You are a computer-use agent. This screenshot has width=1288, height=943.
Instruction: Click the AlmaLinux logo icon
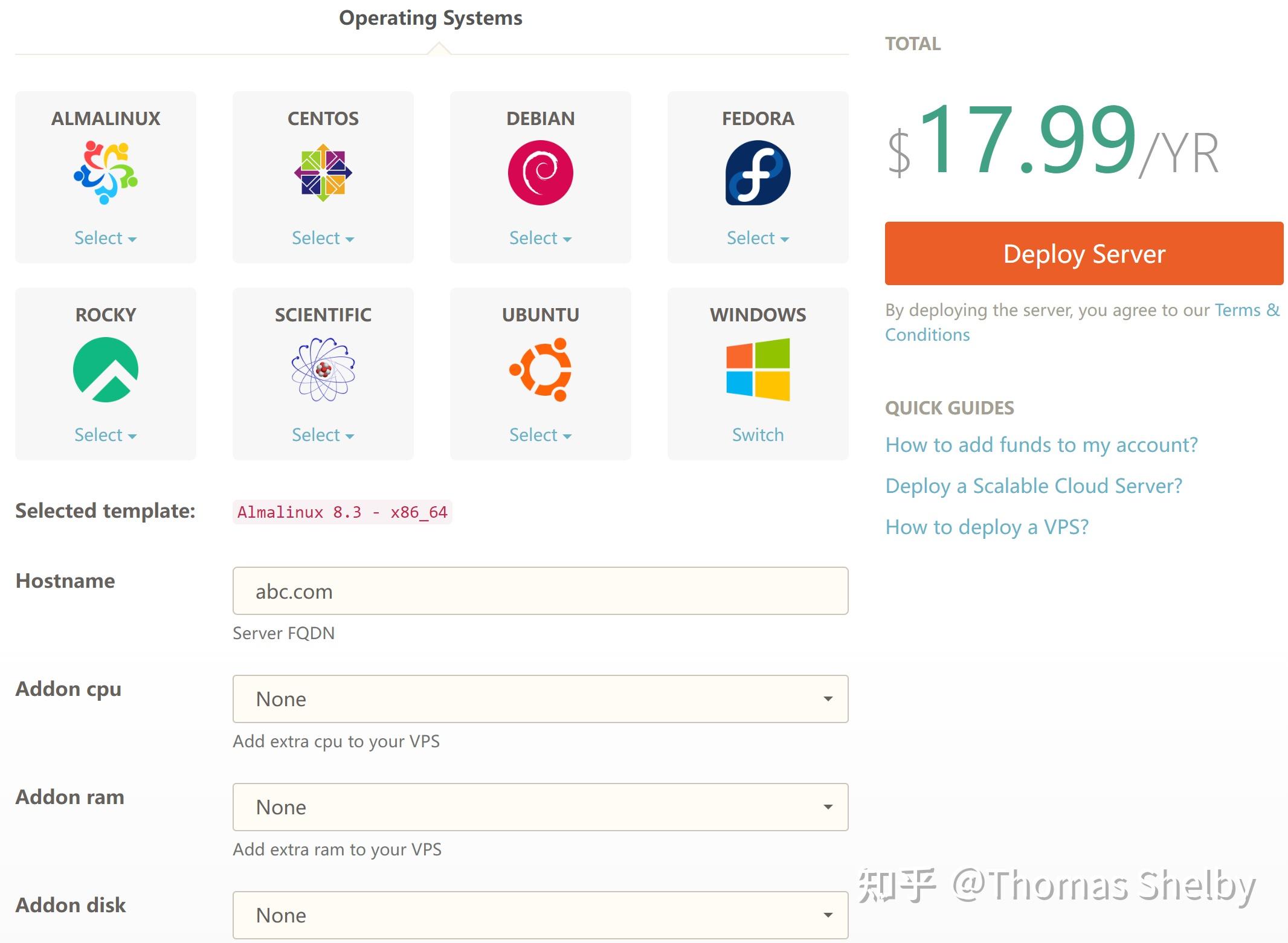point(106,172)
